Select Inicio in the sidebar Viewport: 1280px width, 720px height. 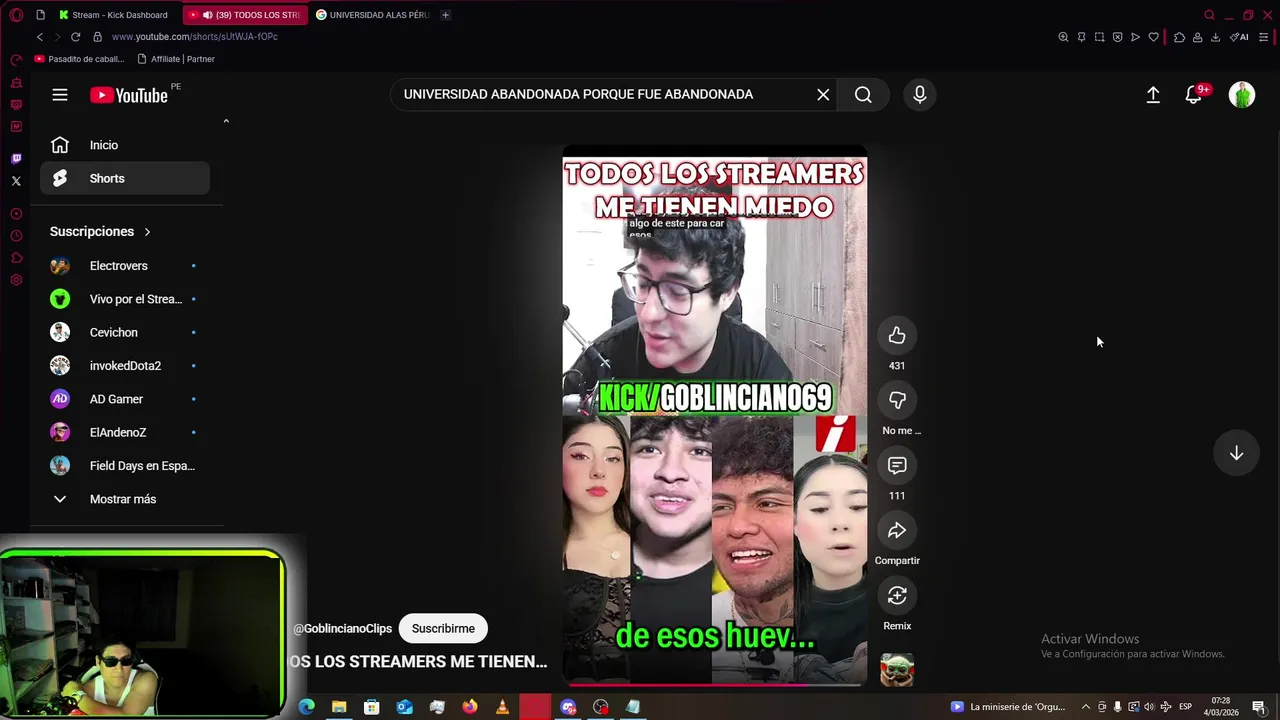pos(125,145)
